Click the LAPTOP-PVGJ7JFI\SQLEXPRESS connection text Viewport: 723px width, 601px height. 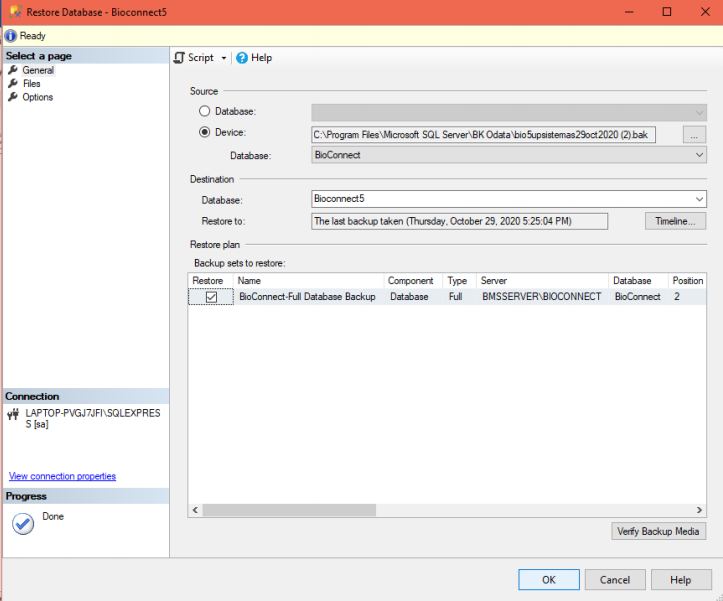(x=93, y=418)
